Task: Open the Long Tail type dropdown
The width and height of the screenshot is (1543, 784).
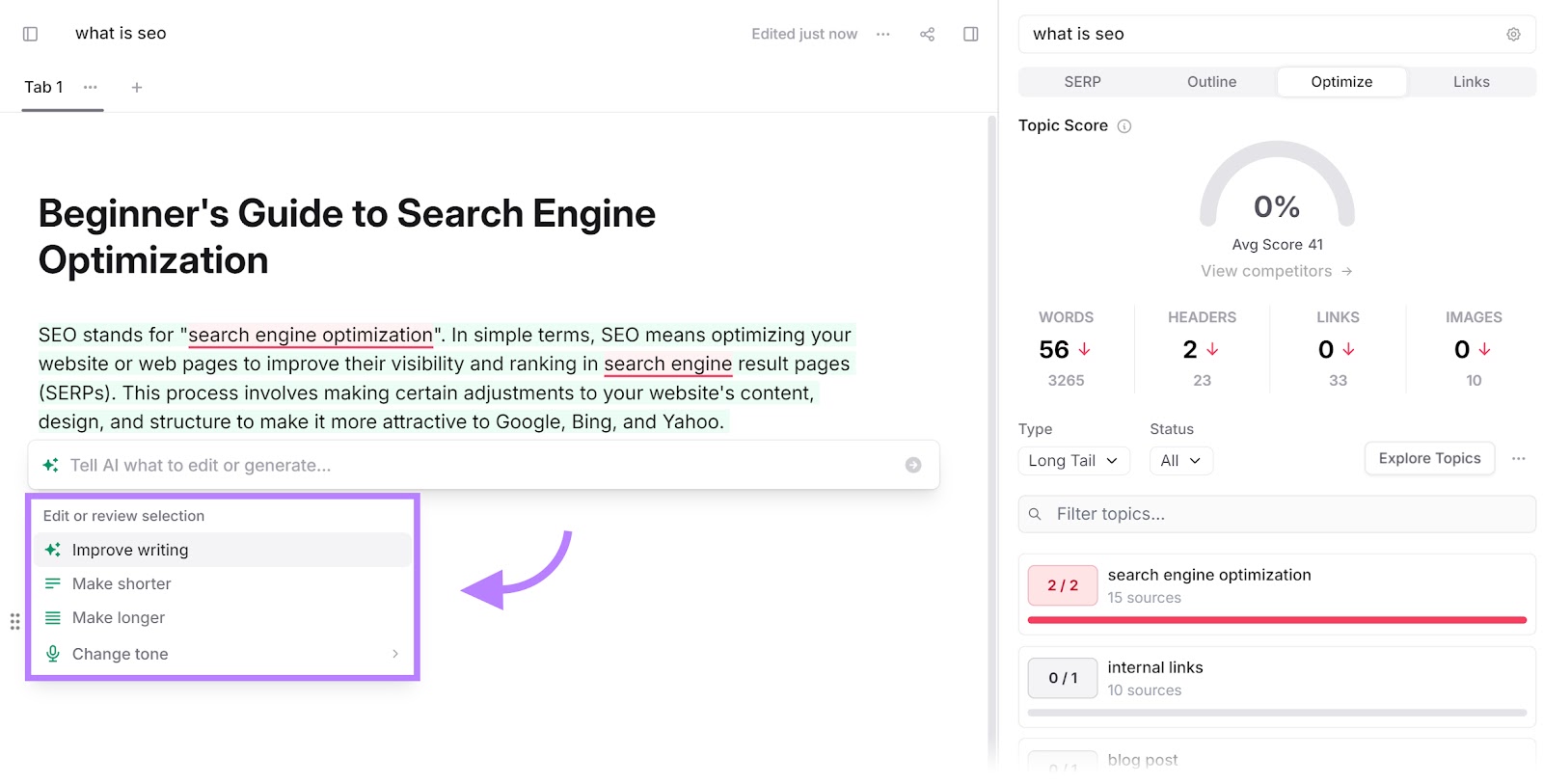Action: (x=1073, y=461)
